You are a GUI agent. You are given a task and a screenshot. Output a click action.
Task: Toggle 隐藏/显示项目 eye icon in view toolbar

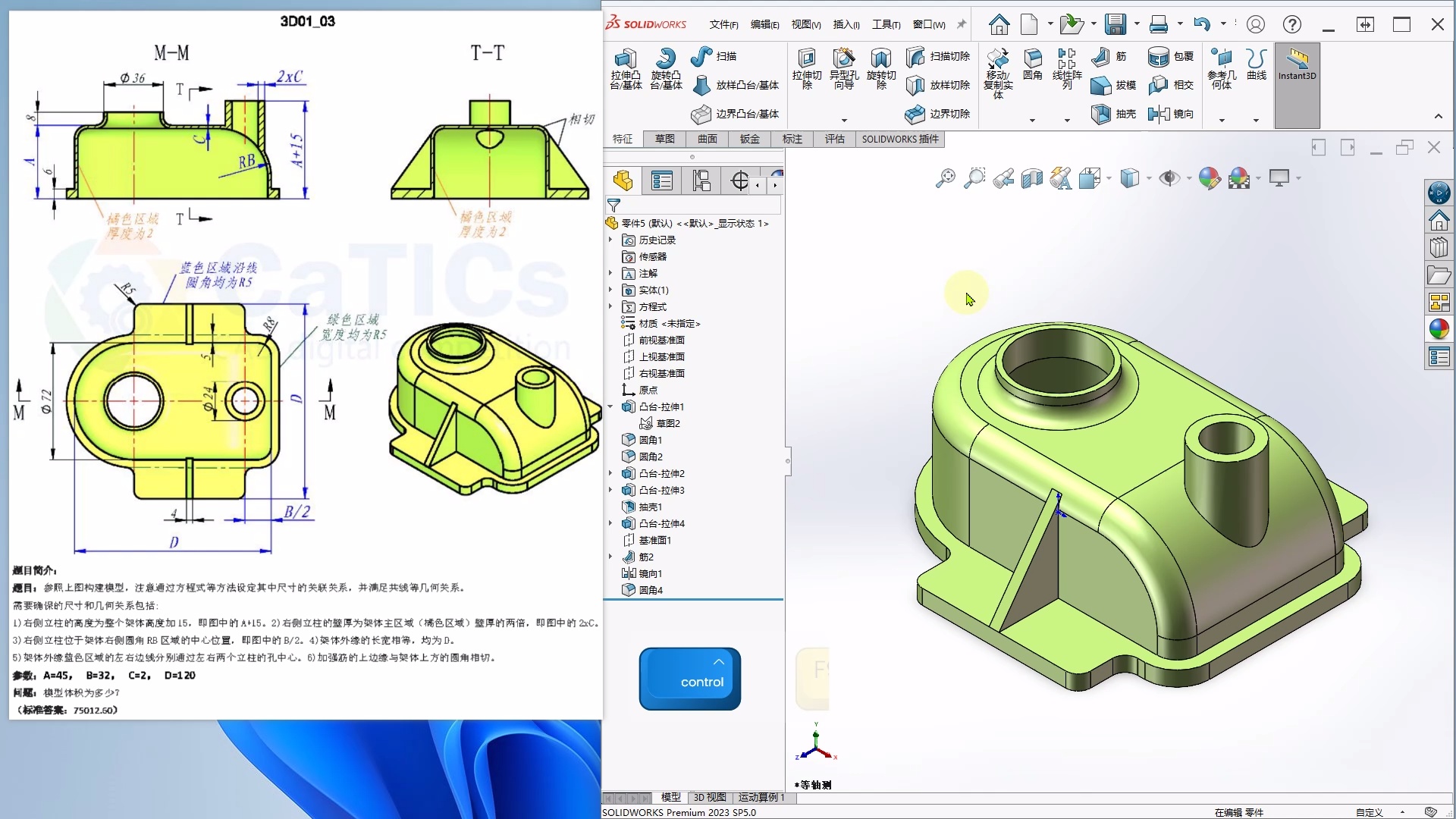[x=1169, y=177]
